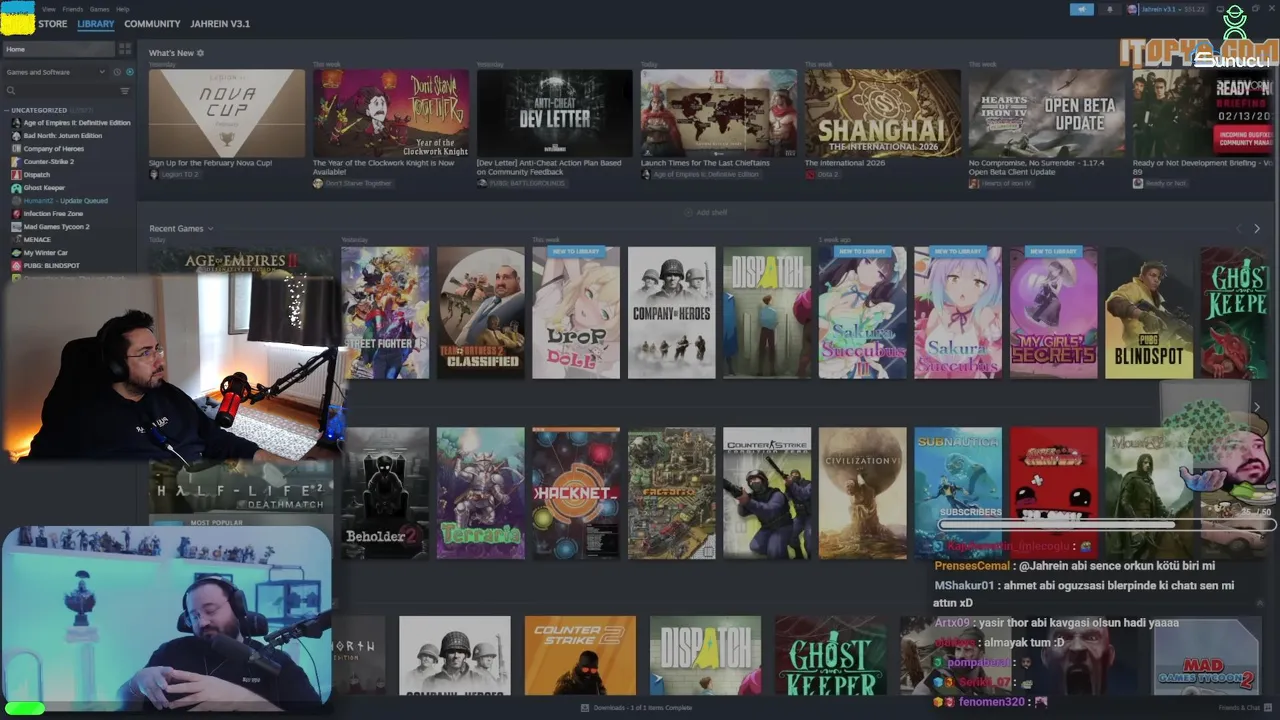Open the COMMUNITY tab

tap(153, 24)
